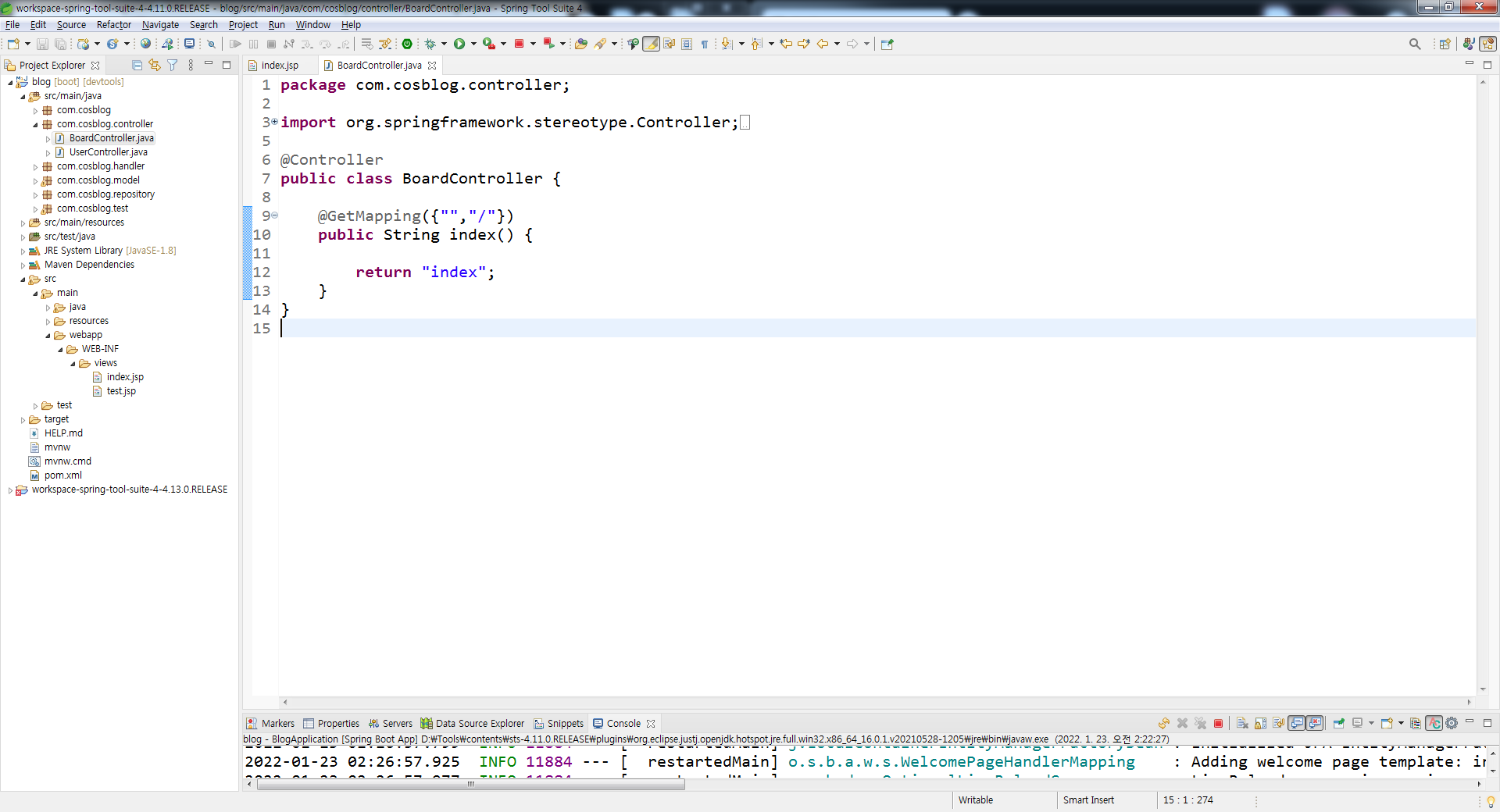
Task: Open the Source menu
Action: [x=71, y=24]
